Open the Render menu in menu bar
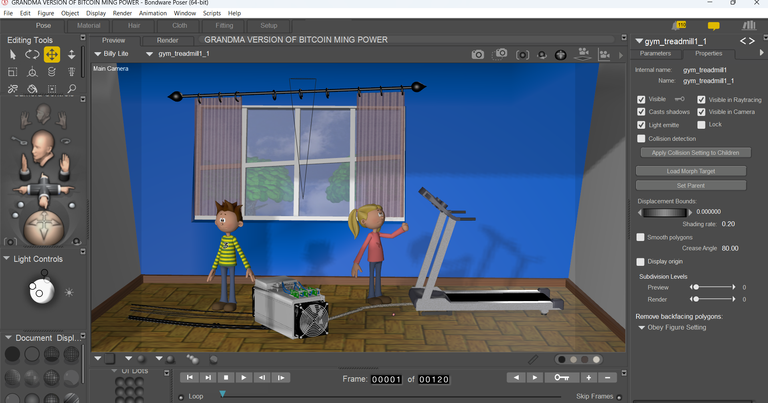This screenshot has width=768, height=403. pos(122,13)
